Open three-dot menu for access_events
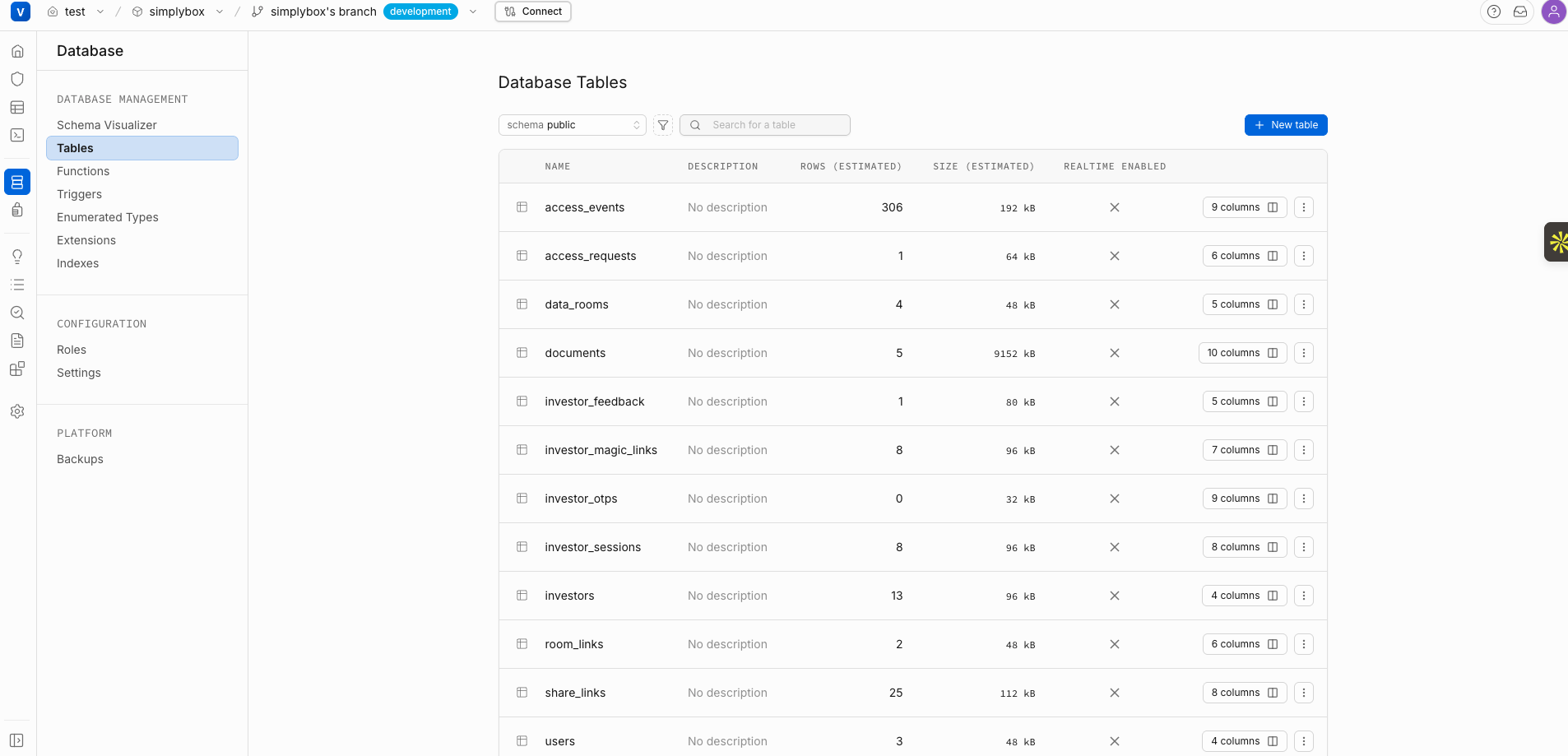Screen dimensions: 1568x756 click(x=1304, y=207)
